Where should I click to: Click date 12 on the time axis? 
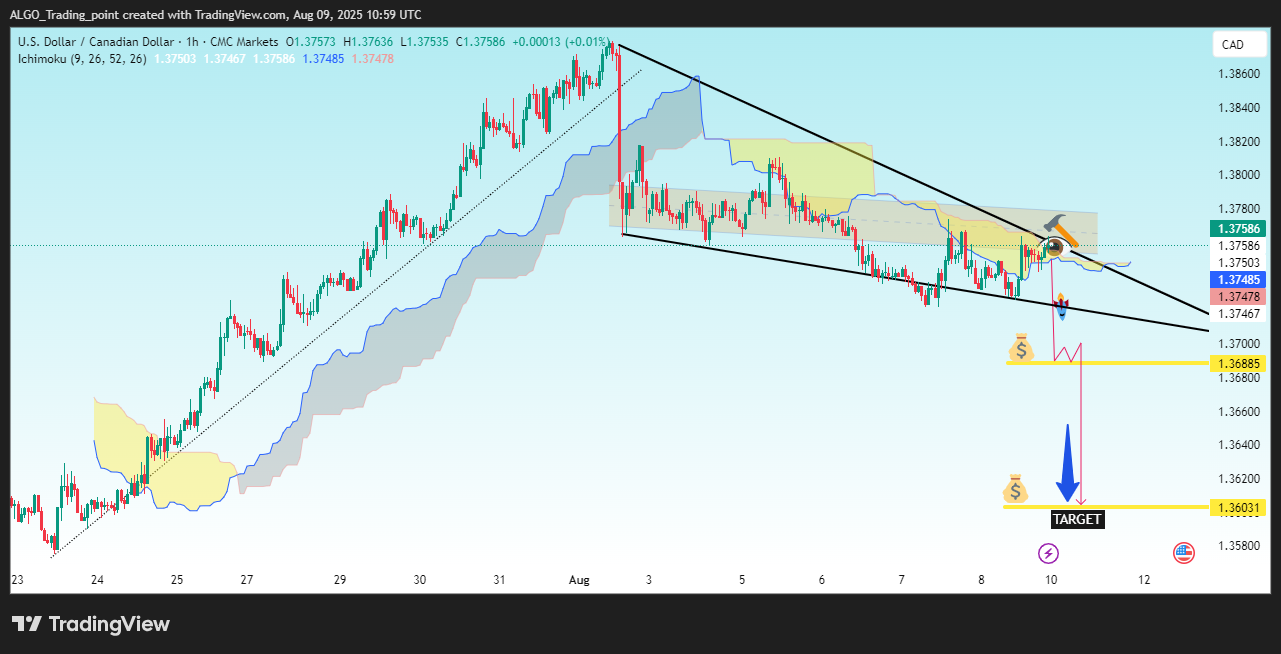(x=1144, y=580)
